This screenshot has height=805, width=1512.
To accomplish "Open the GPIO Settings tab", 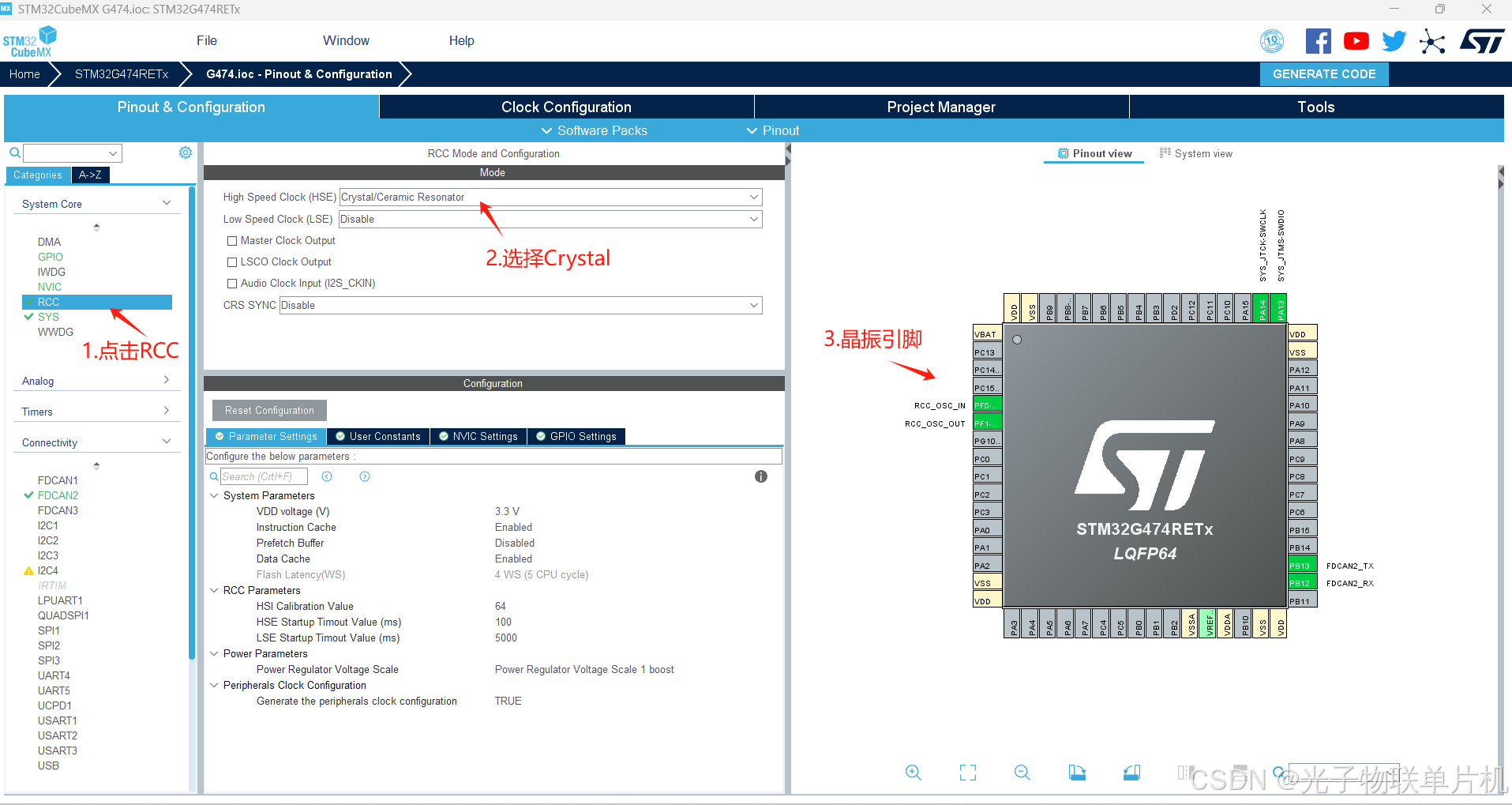I will tap(576, 436).
